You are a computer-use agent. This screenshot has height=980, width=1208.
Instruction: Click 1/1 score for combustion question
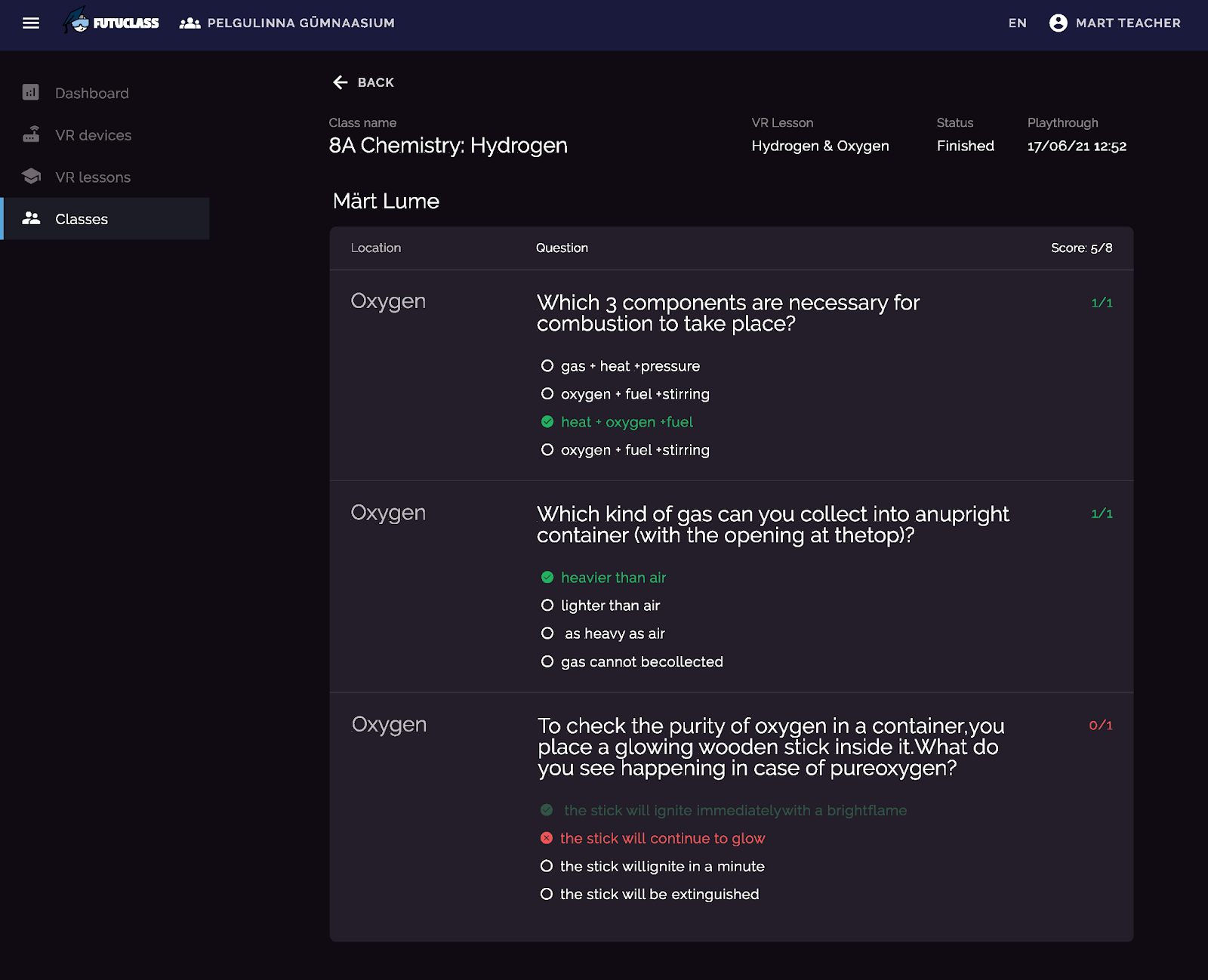pos(1102,303)
